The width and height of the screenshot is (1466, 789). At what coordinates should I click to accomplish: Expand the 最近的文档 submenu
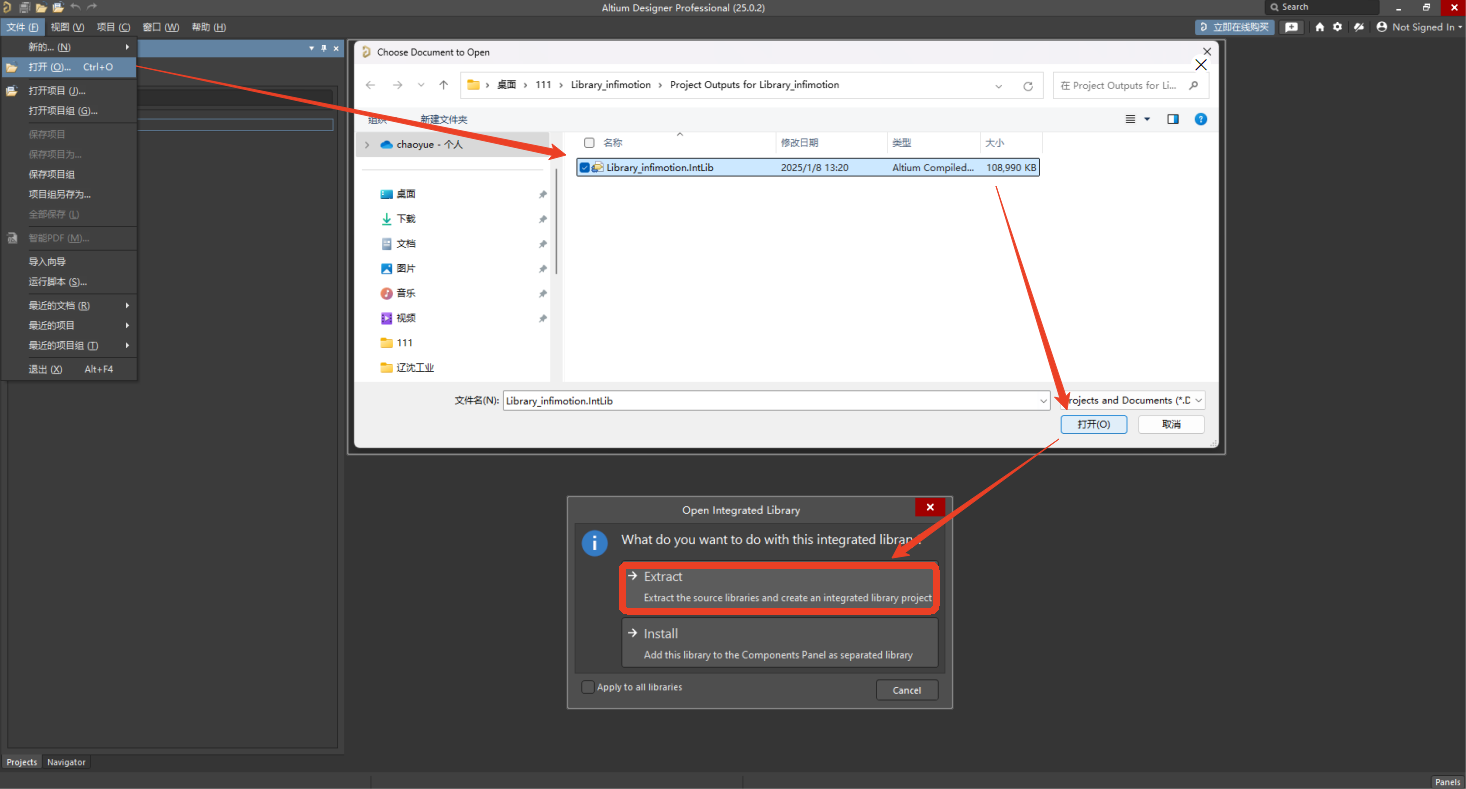127,305
